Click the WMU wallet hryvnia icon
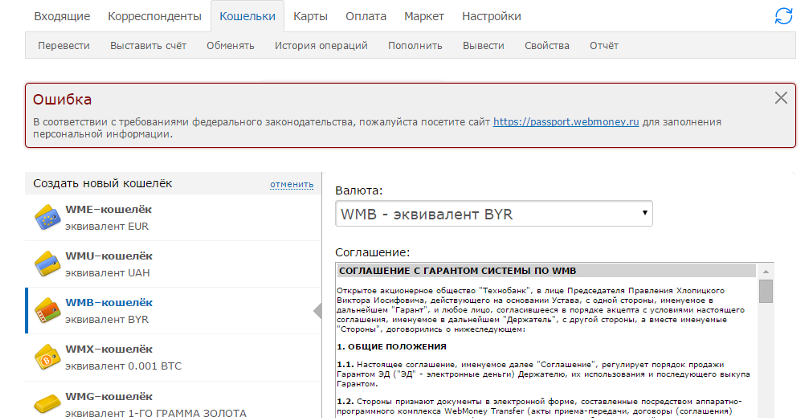 point(47,264)
